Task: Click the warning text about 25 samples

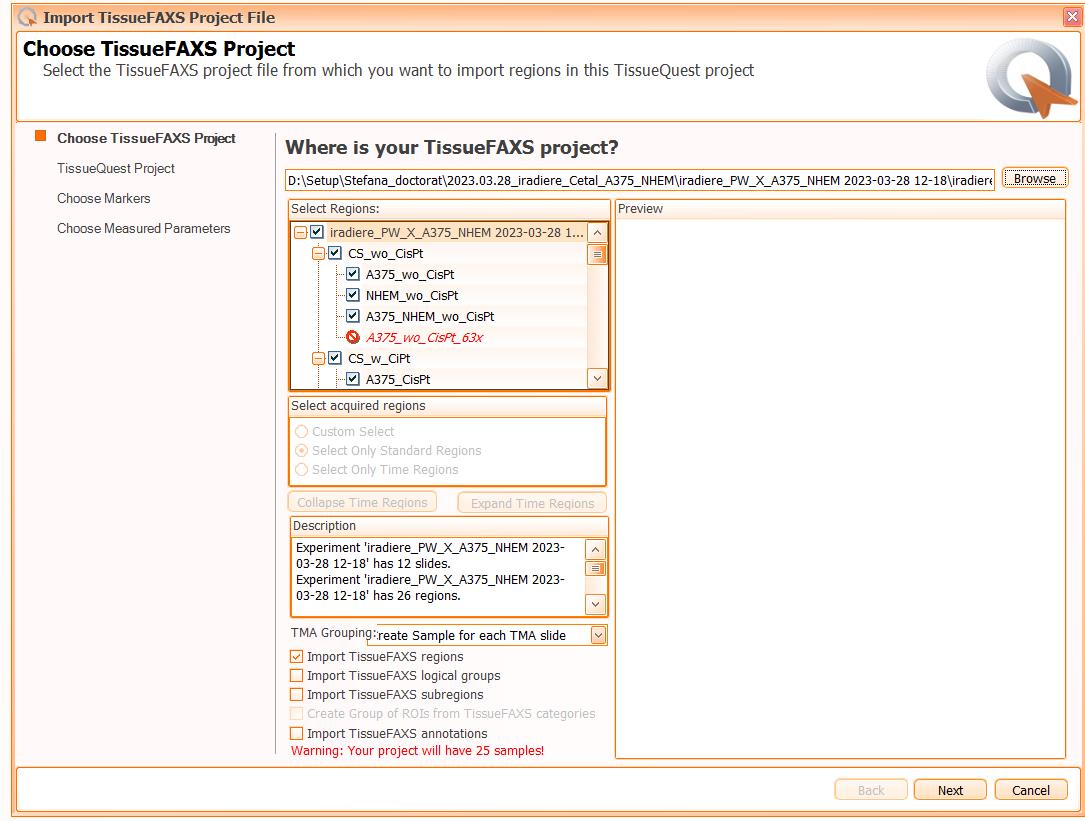Action: 417,750
